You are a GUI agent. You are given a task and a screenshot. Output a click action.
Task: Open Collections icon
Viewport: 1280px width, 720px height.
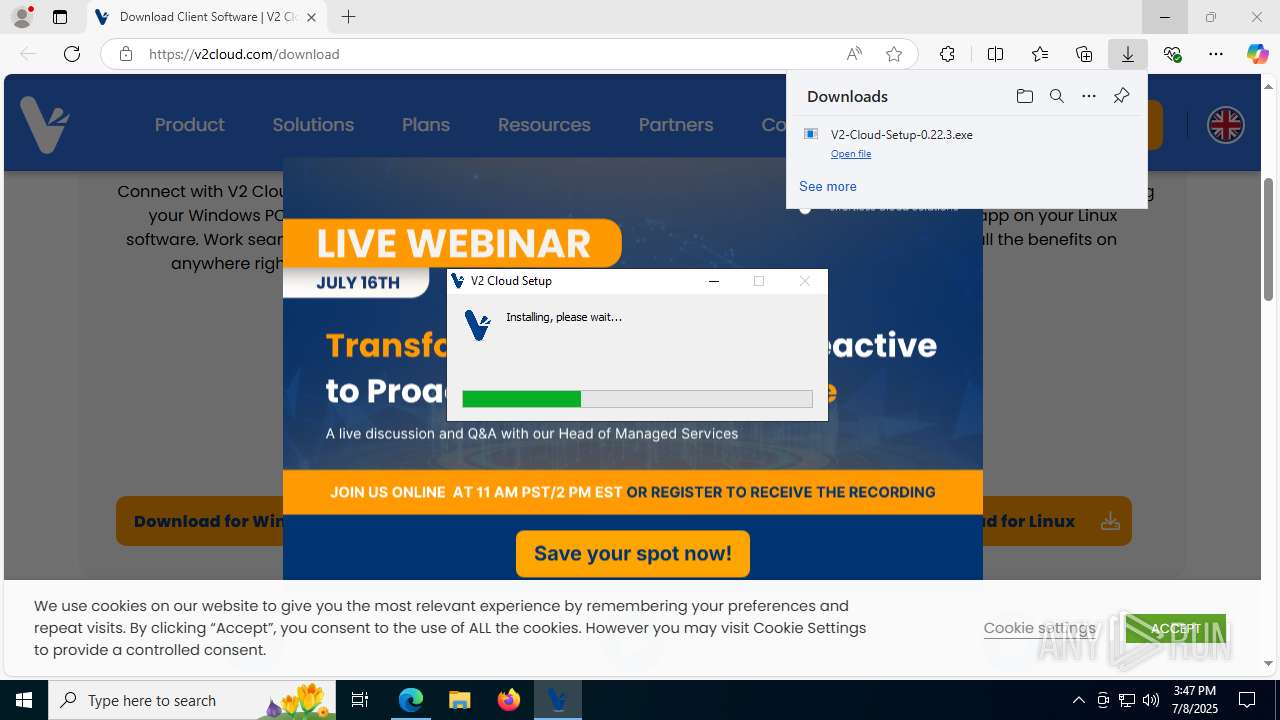click(1084, 54)
